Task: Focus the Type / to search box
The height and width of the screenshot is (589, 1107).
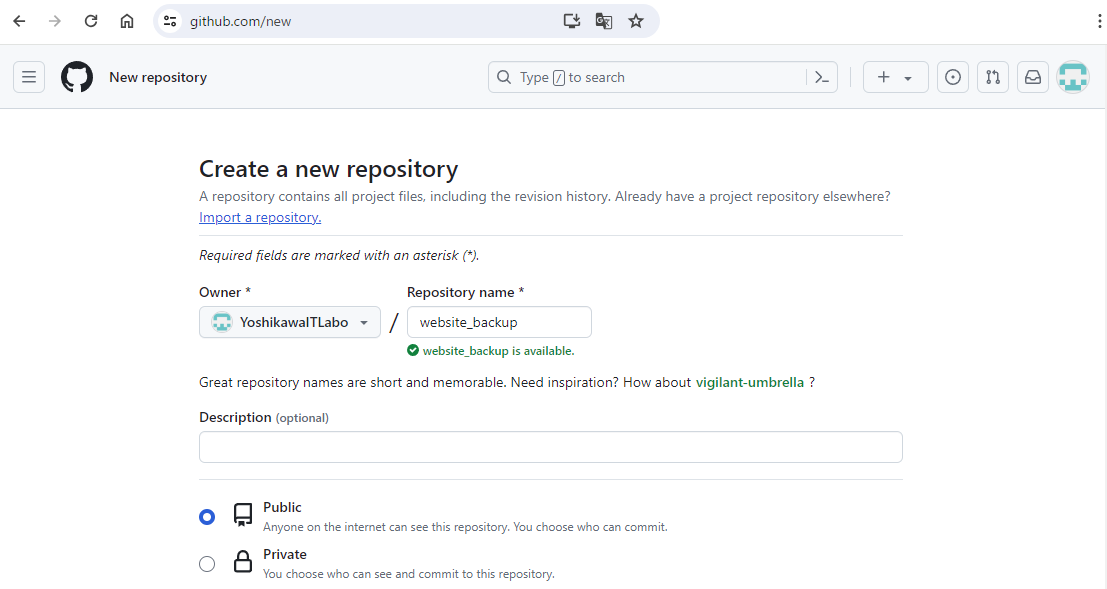Action: pyautogui.click(x=650, y=77)
